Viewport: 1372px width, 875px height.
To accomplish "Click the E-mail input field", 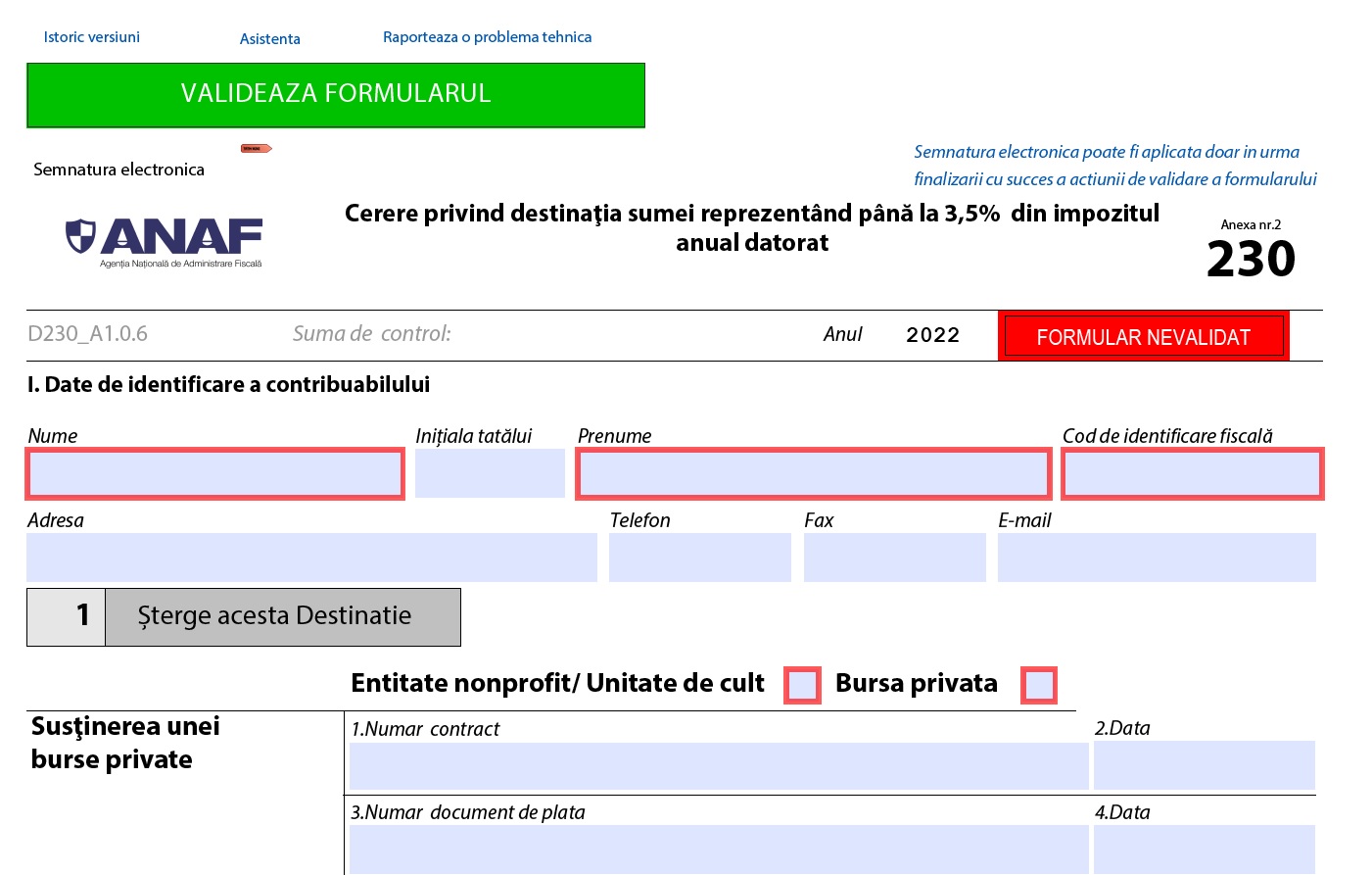I will coord(1156,558).
